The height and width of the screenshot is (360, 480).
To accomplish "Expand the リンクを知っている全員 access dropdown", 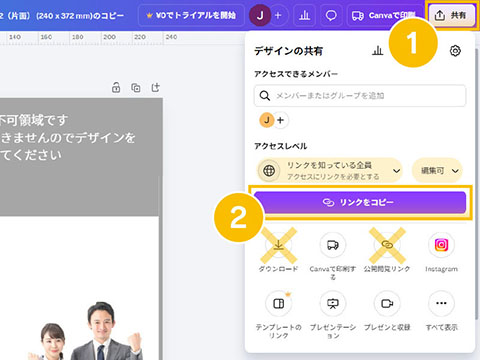I will 329,171.
